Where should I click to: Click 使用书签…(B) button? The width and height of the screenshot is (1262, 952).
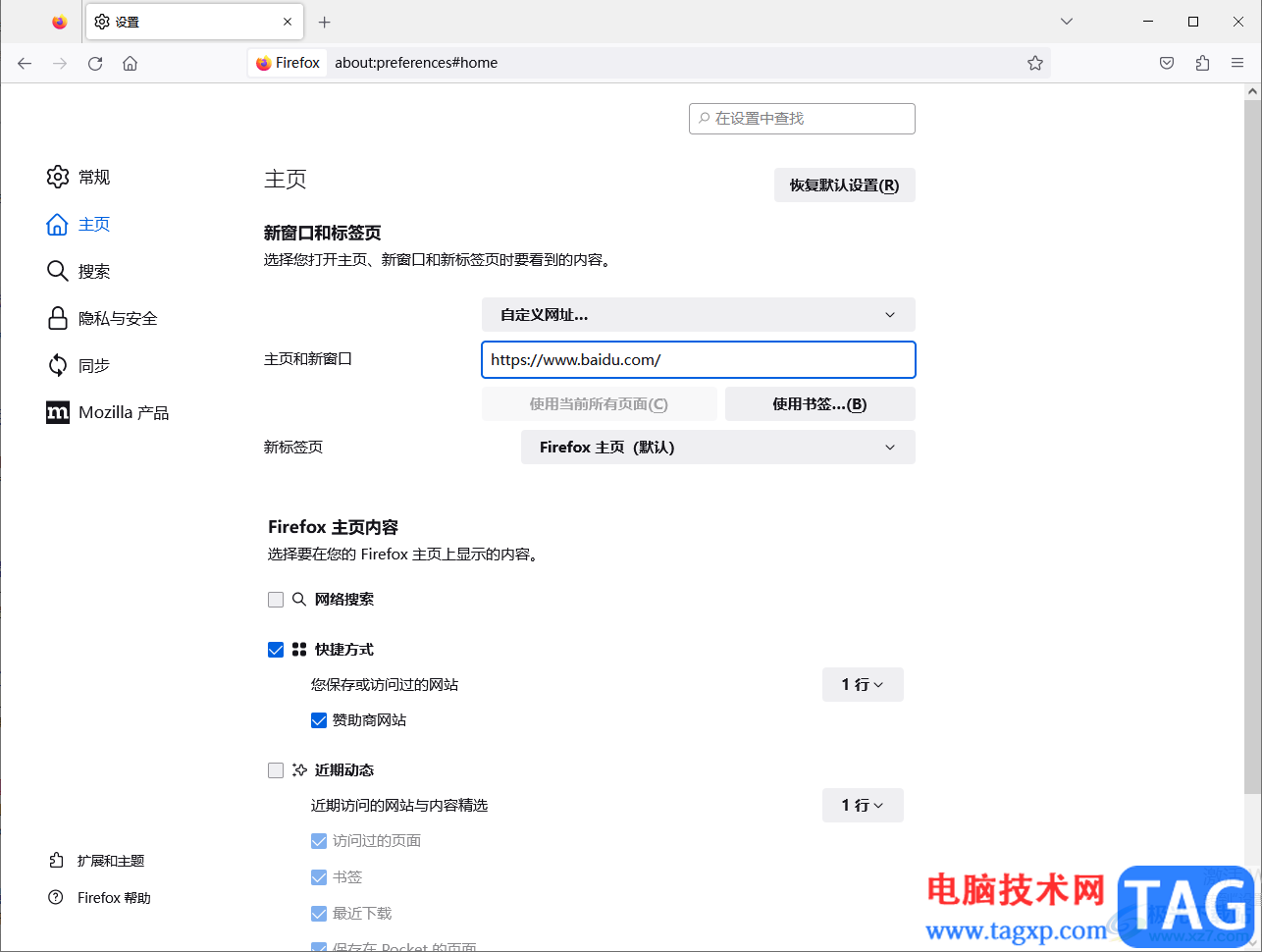820,404
